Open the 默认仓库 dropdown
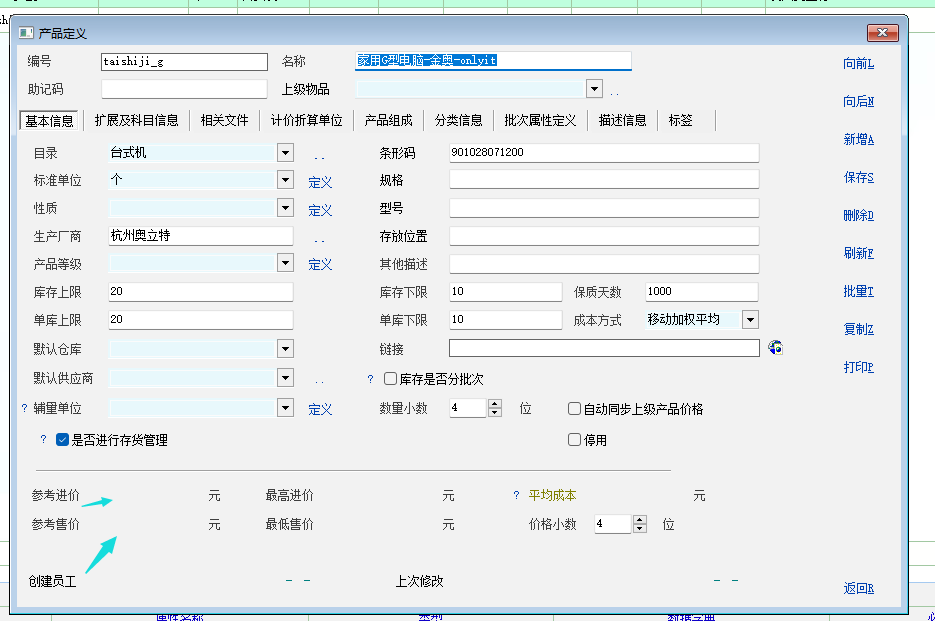Screen dimensions: 935x621 click(x=285, y=349)
